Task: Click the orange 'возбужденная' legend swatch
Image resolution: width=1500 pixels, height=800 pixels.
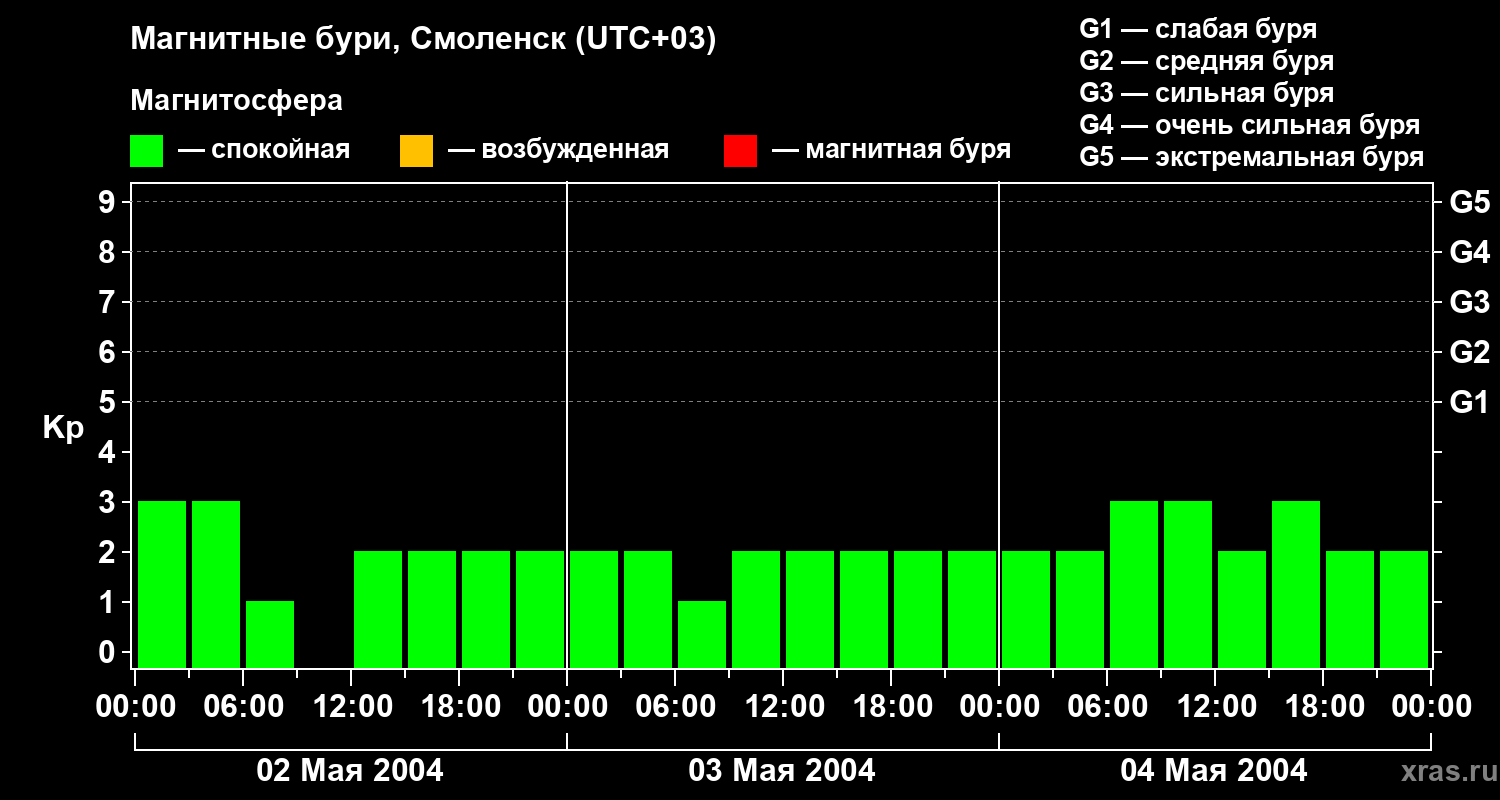Action: click(416, 151)
